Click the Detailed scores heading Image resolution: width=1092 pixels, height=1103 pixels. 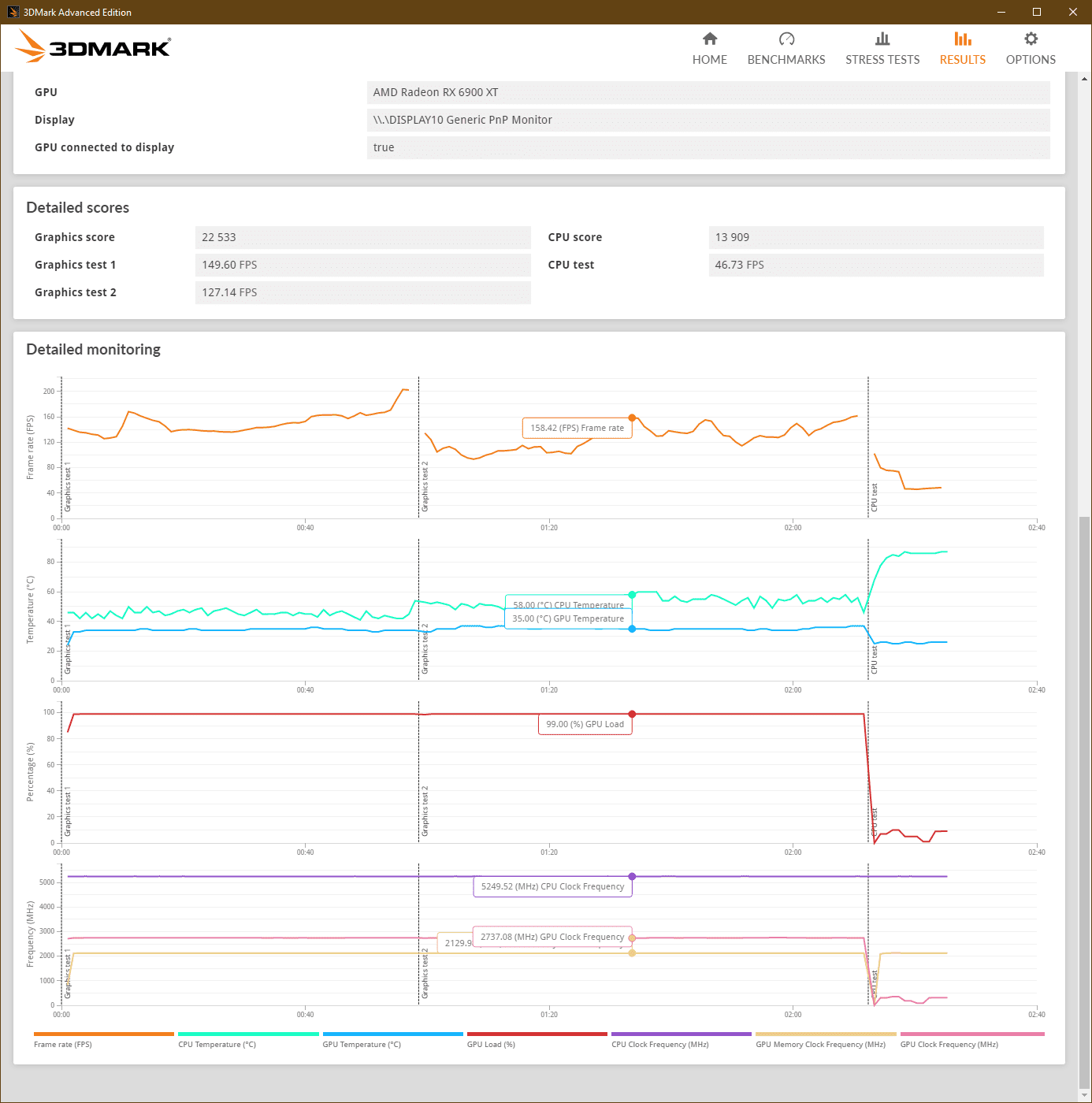(78, 208)
